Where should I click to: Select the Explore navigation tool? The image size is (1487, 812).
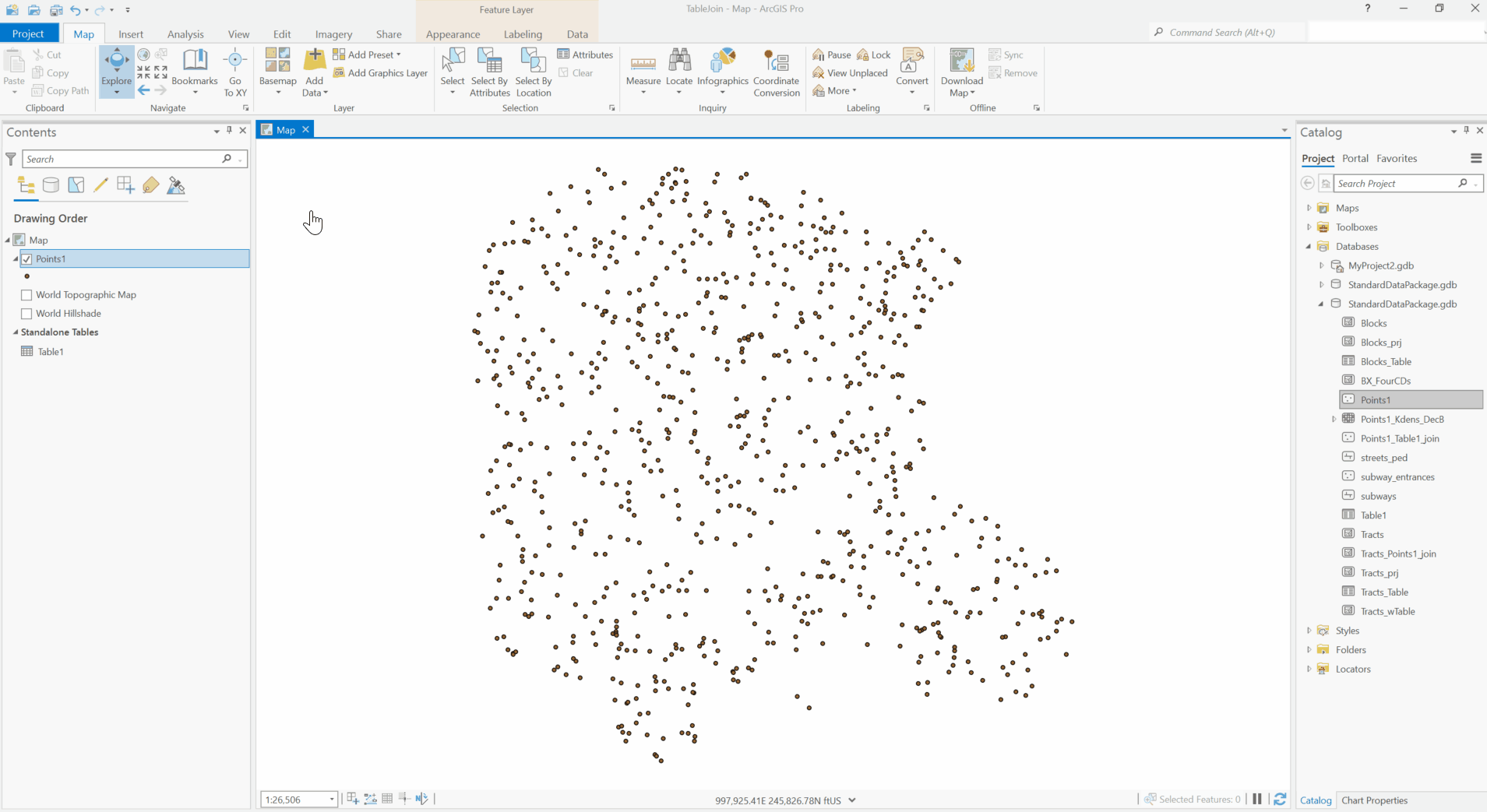(x=116, y=70)
